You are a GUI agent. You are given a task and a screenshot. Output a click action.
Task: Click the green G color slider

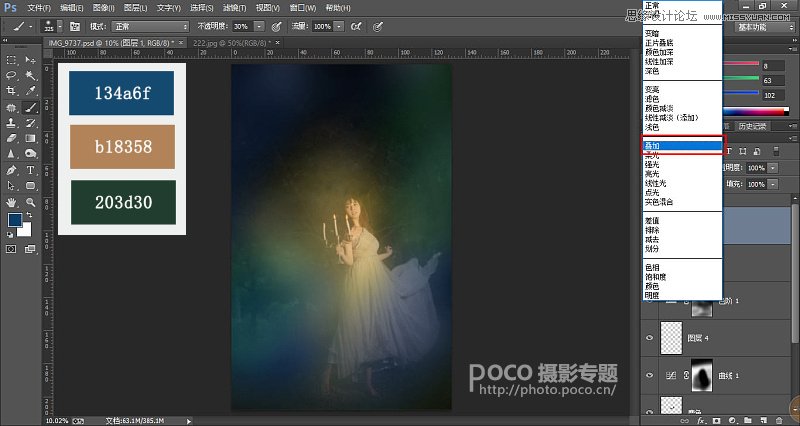point(741,78)
